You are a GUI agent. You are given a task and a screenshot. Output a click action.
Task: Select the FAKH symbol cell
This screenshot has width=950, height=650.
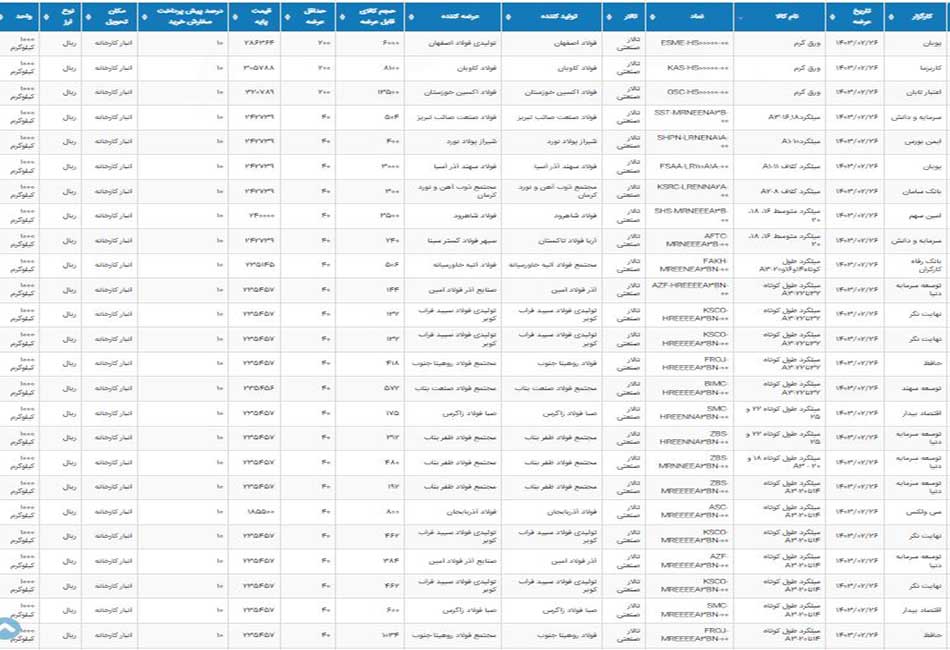point(689,265)
